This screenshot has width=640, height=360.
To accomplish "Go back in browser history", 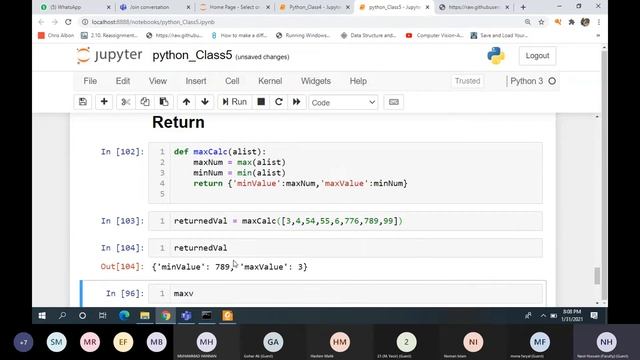I will coord(41,22).
